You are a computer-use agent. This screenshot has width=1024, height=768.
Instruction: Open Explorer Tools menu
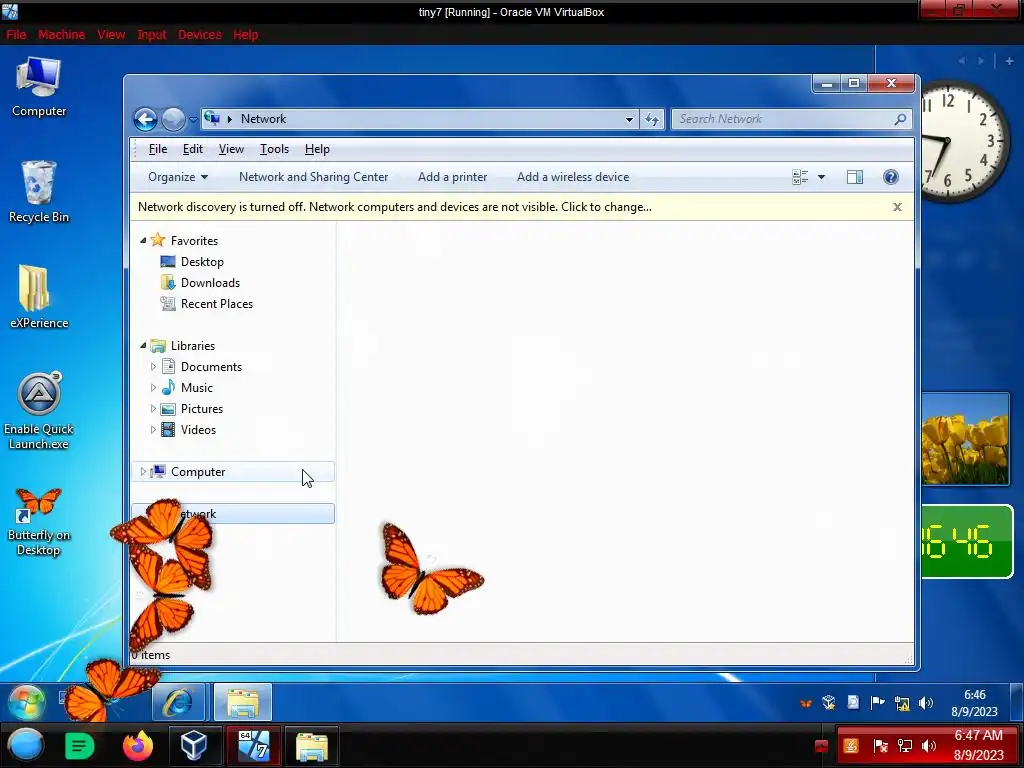(x=274, y=149)
